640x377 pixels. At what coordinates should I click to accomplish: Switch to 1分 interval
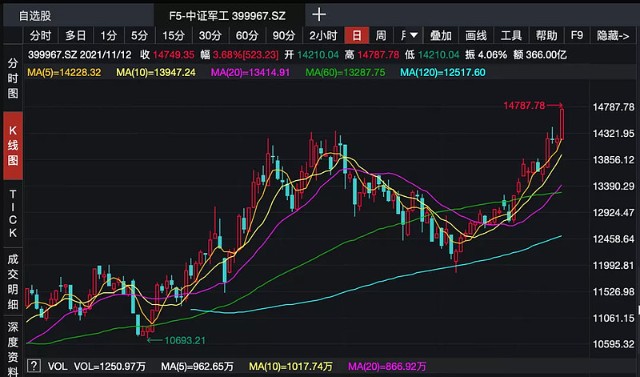(x=109, y=35)
